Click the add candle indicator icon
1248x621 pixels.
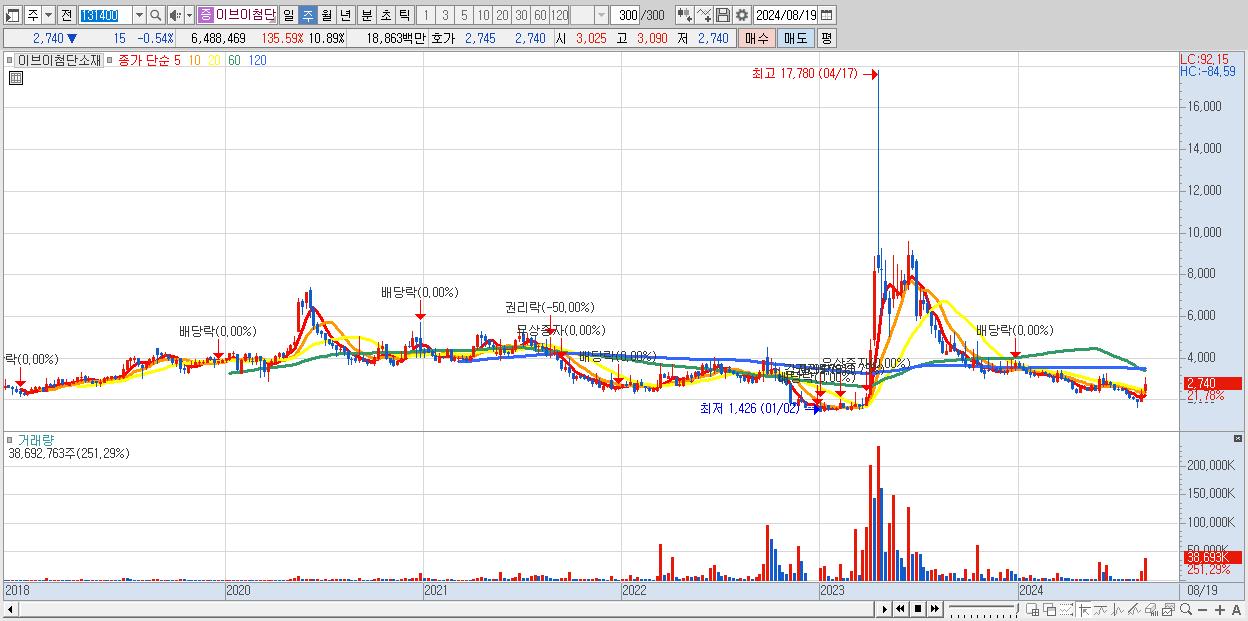684,15
